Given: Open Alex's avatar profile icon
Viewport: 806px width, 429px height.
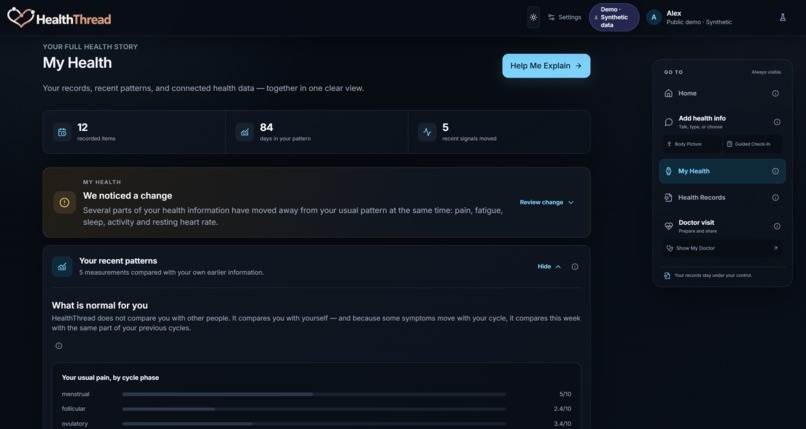Looking at the screenshot, I should (654, 17).
